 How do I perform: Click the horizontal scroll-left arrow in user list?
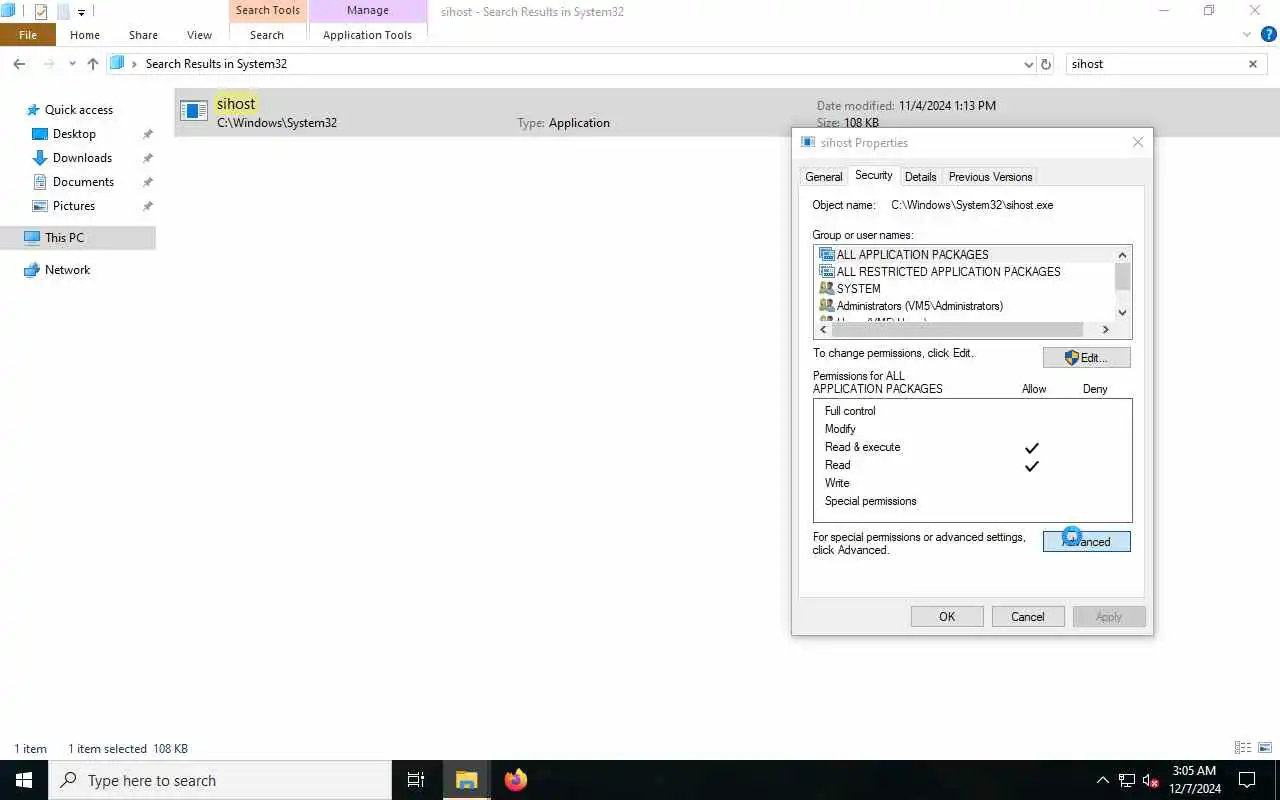click(x=823, y=329)
